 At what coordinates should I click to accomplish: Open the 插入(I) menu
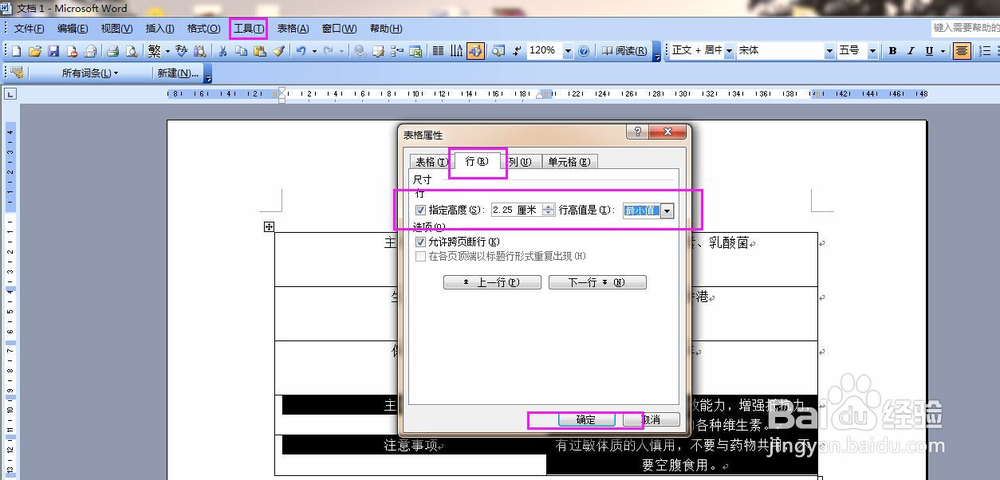click(160, 29)
